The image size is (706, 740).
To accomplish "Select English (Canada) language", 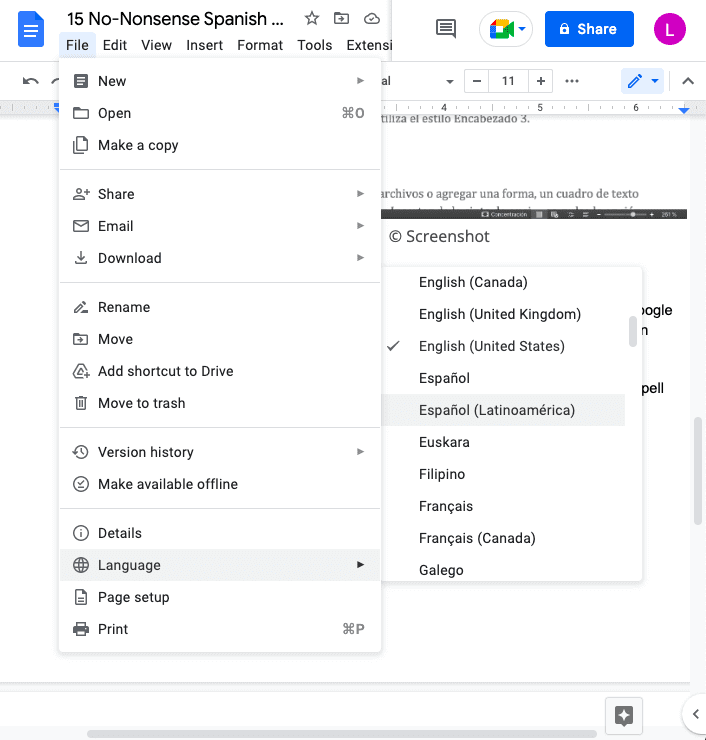I will [x=503, y=282].
